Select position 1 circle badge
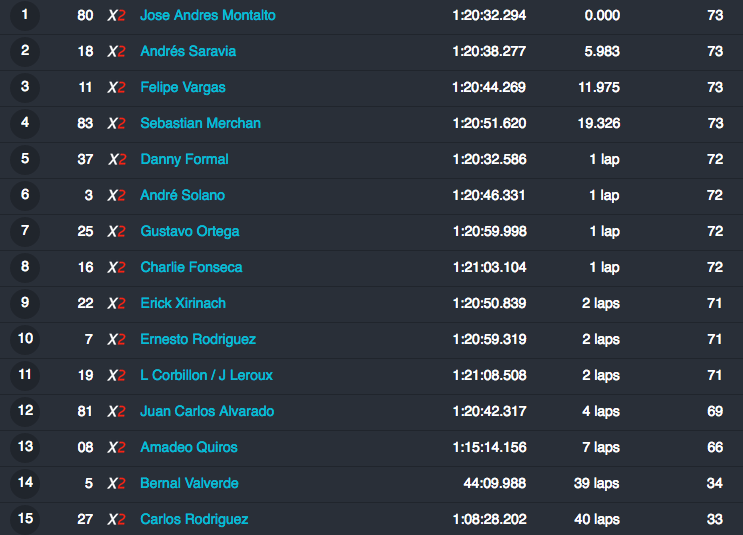Screen dimensions: 743x535 25,15
